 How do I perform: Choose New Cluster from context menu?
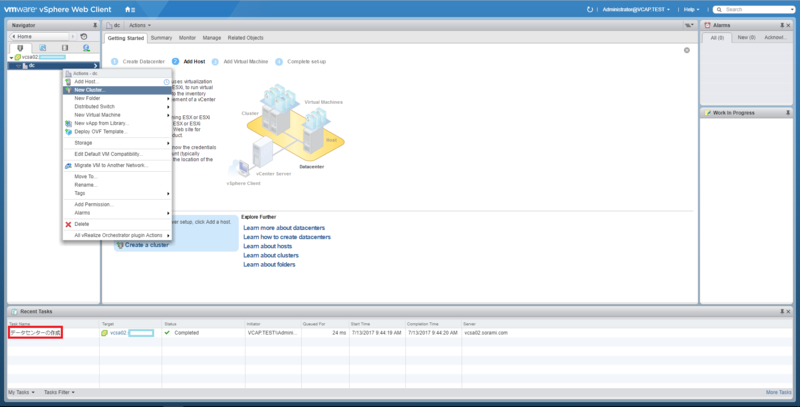pyautogui.click(x=117, y=90)
